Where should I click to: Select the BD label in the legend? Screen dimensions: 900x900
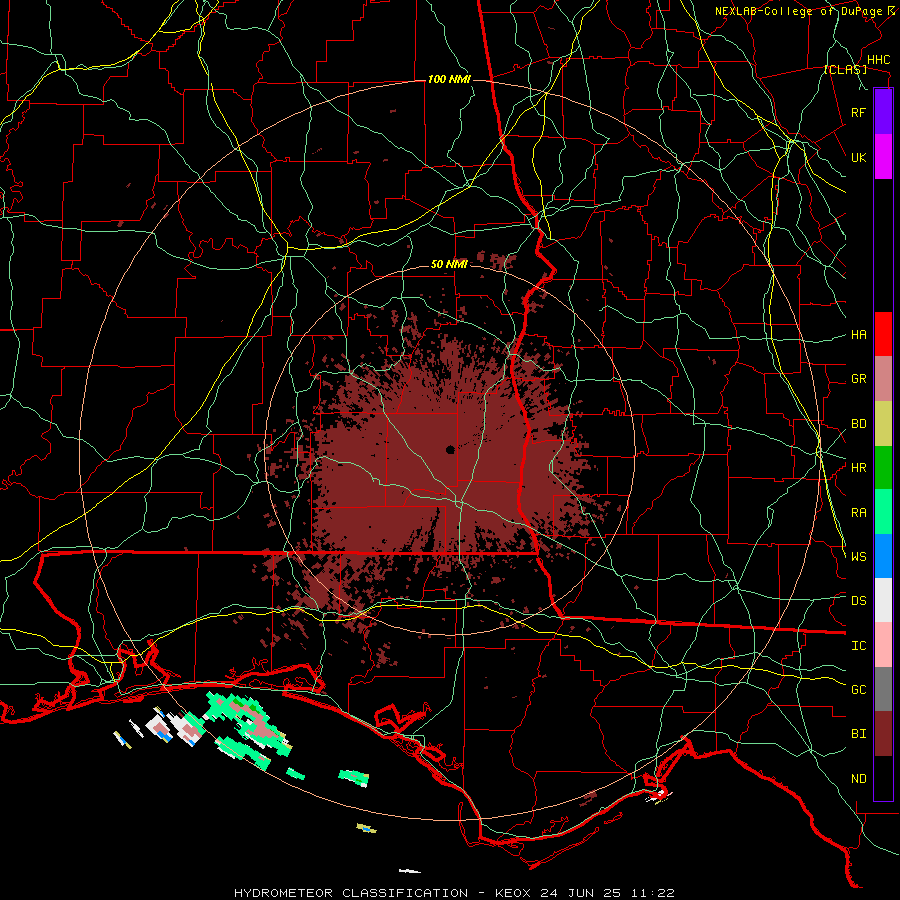(x=858, y=424)
